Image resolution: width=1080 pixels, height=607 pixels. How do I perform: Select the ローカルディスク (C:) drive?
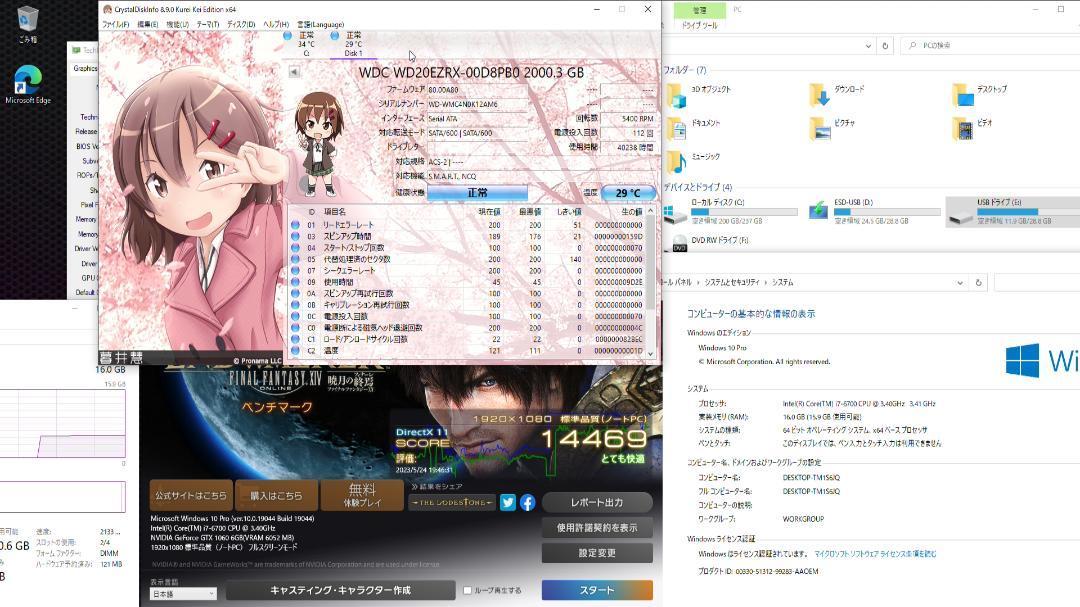click(x=730, y=212)
